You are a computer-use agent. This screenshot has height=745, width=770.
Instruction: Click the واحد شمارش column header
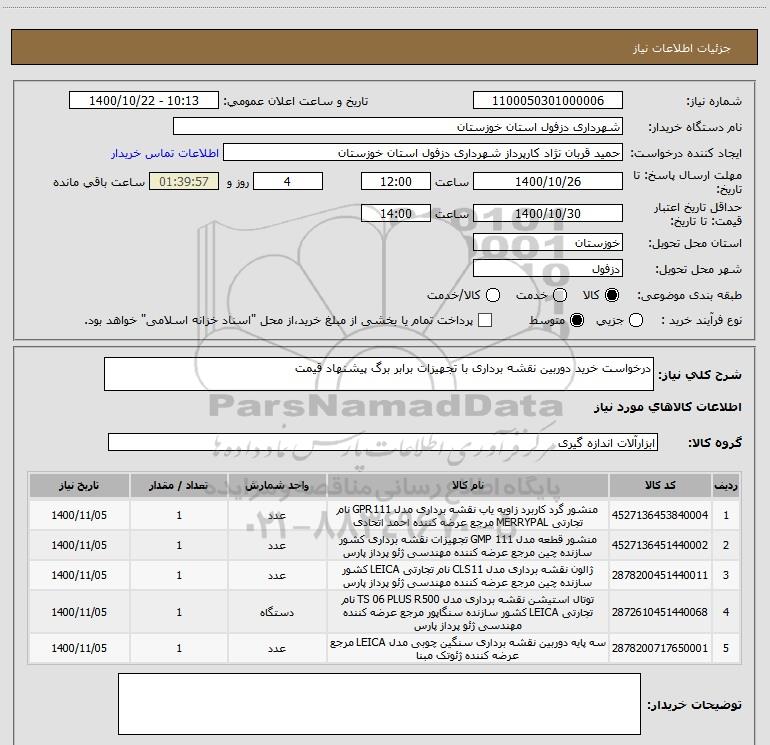pos(277,486)
